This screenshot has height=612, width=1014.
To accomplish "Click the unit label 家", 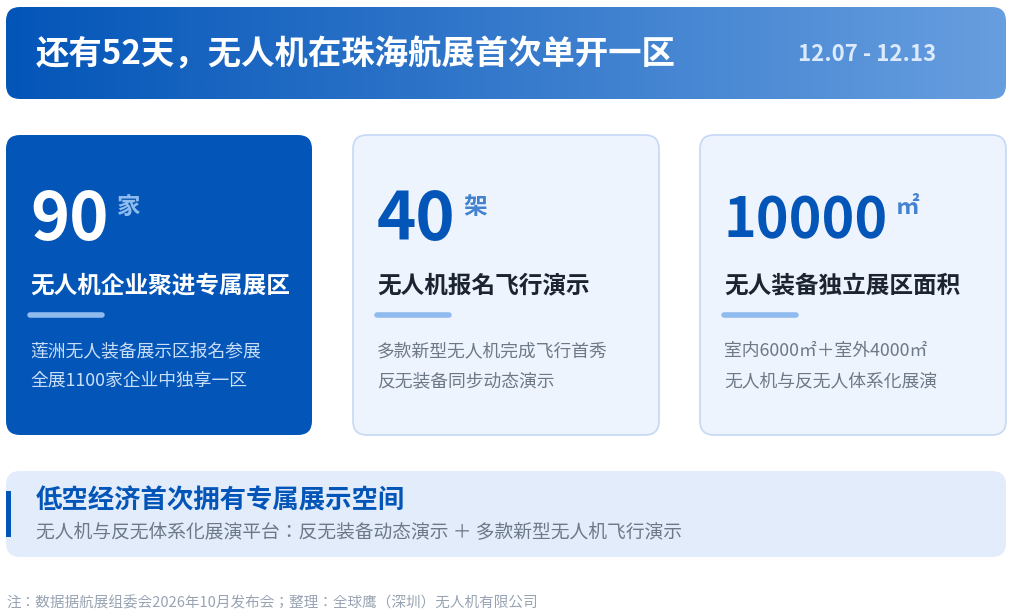I will [129, 206].
